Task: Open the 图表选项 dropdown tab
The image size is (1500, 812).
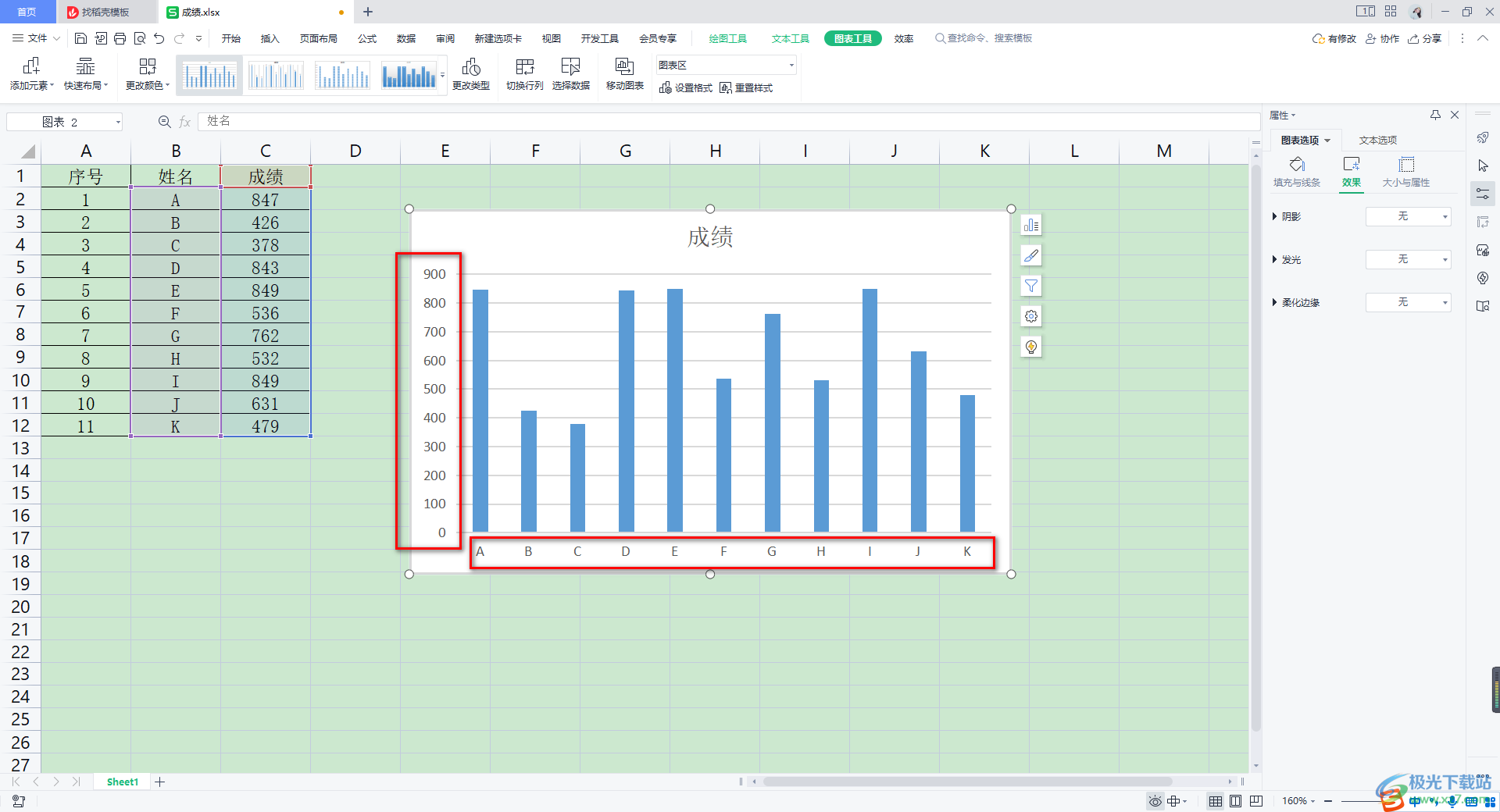Action: 1305,141
